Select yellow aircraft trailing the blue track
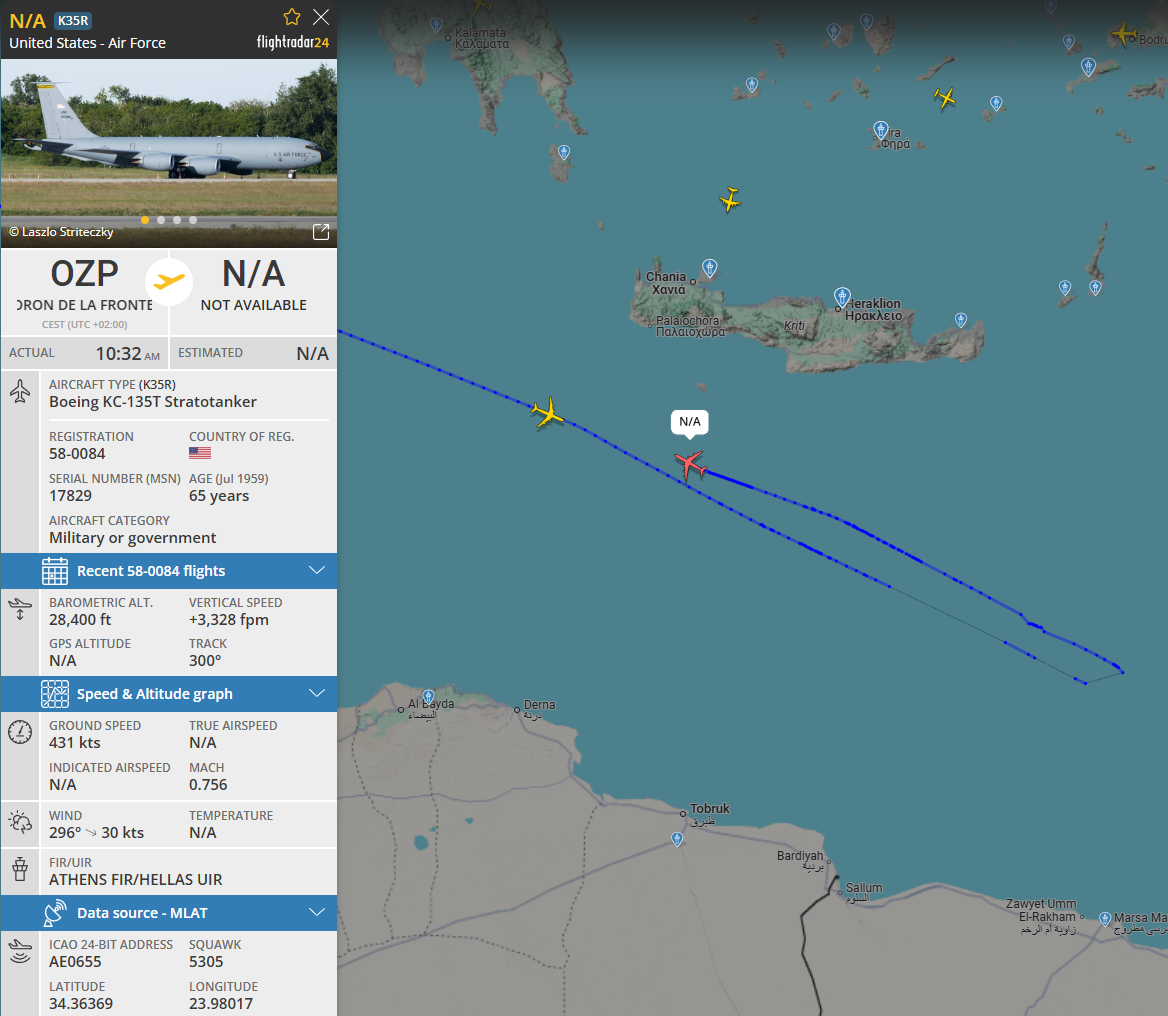The height and width of the screenshot is (1016, 1168). [548, 413]
